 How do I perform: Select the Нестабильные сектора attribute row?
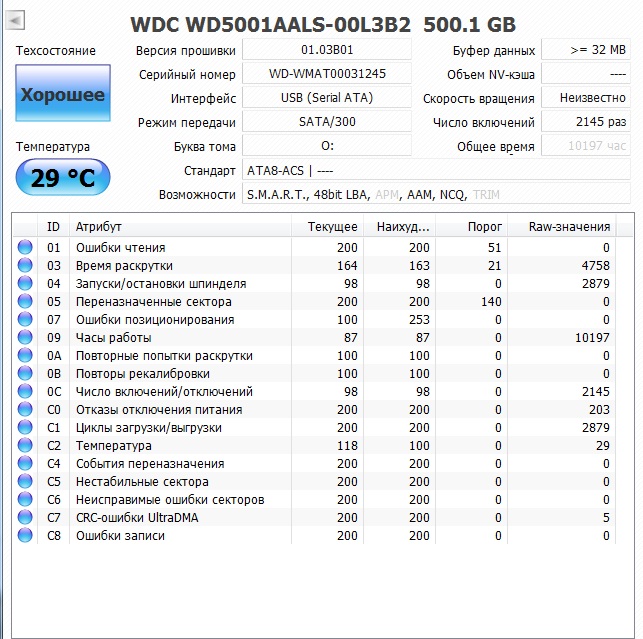[x=314, y=482]
